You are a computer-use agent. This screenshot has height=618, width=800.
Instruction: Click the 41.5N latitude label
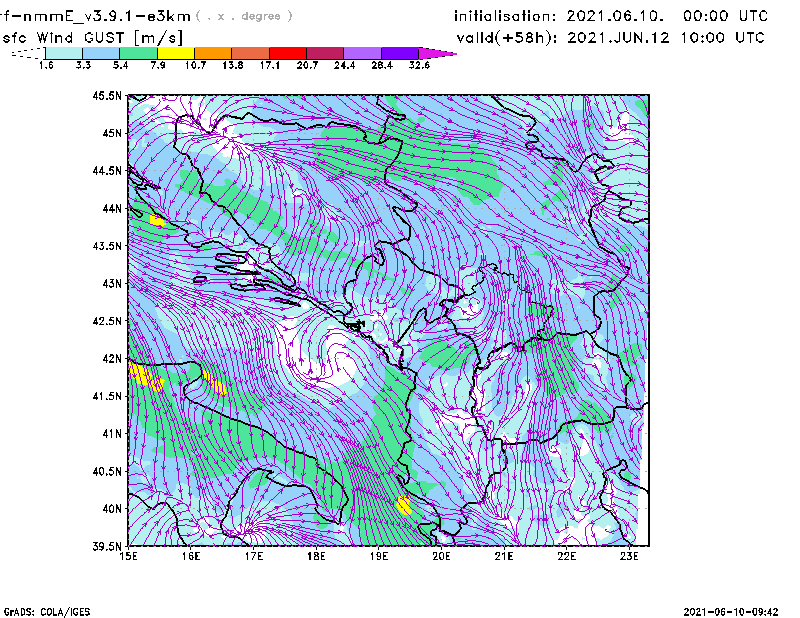107,396
